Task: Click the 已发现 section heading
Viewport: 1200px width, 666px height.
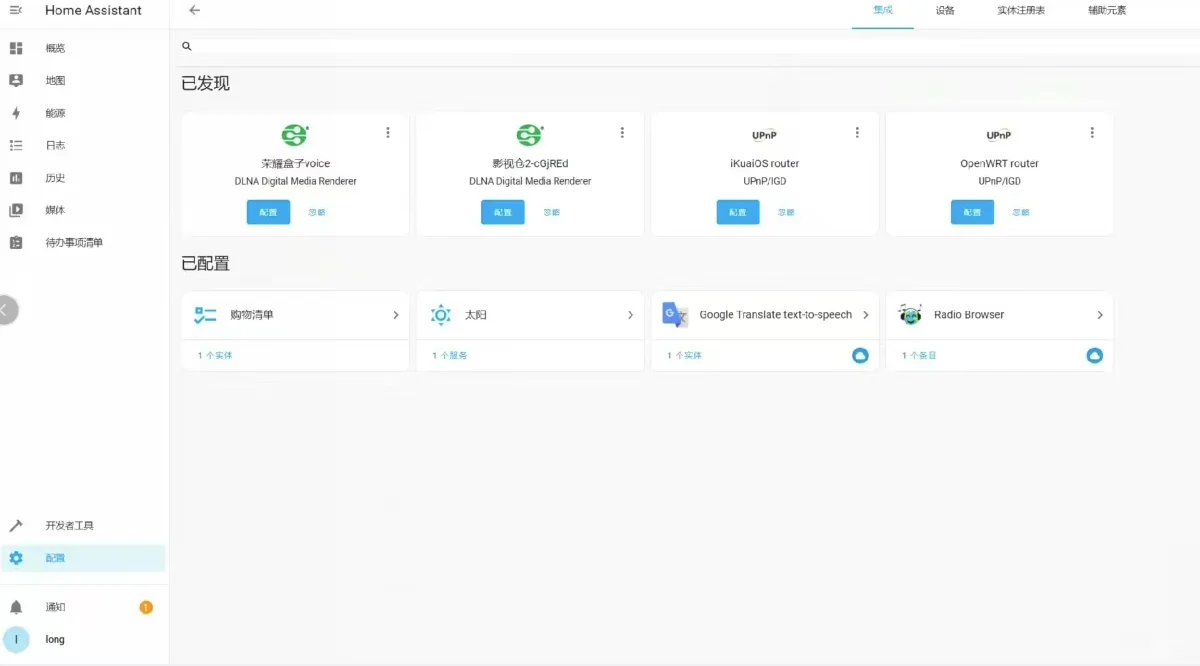Action: [x=205, y=84]
